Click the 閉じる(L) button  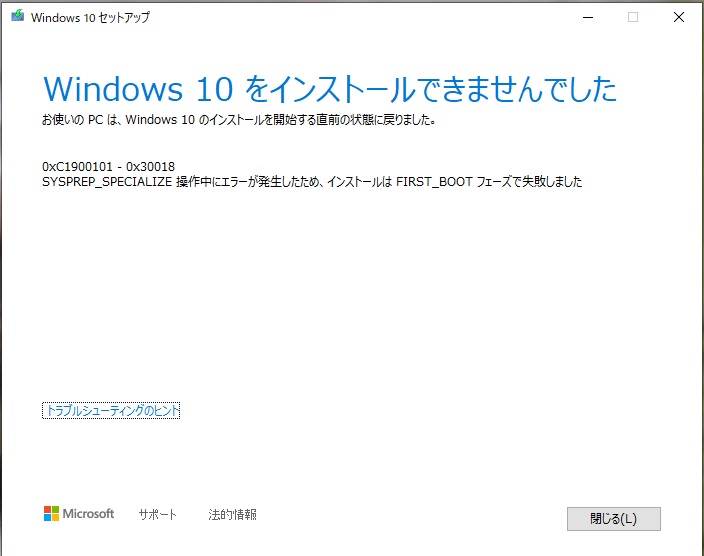(613, 519)
